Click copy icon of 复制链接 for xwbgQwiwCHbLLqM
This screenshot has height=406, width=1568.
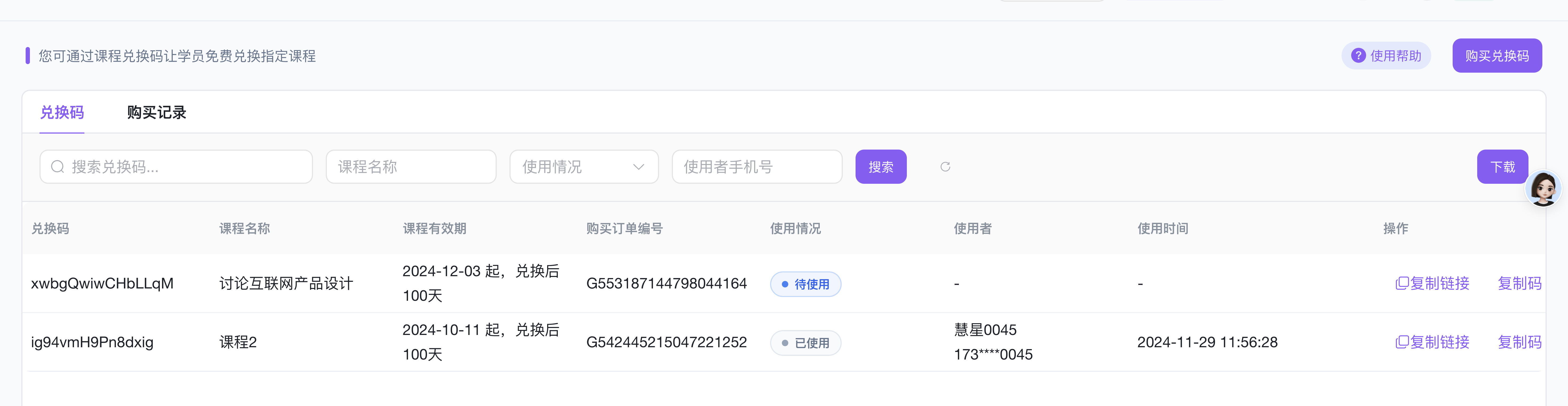click(1402, 283)
